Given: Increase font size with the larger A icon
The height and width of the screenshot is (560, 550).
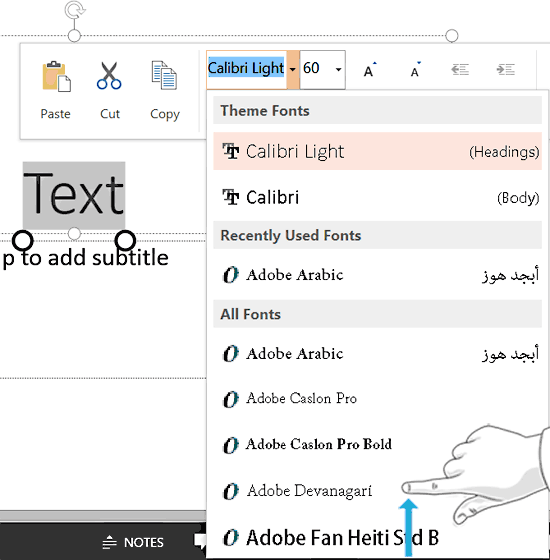Looking at the screenshot, I should pyautogui.click(x=369, y=70).
